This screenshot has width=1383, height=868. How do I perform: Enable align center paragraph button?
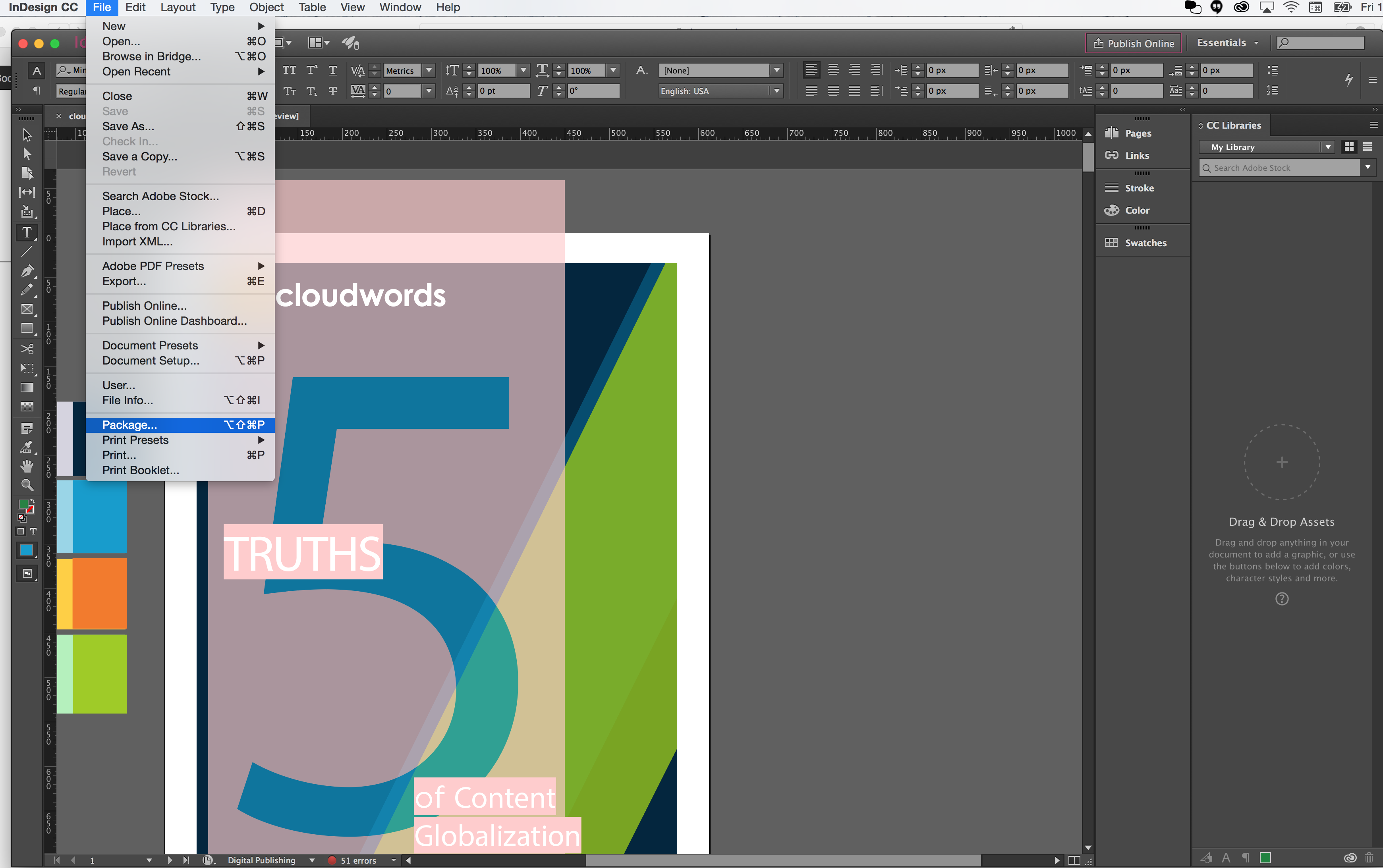tap(833, 70)
